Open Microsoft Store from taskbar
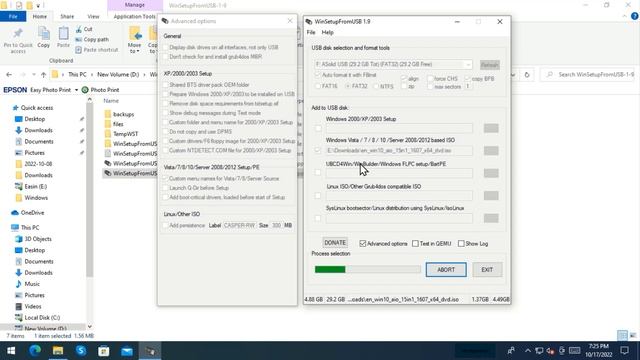Viewport: 640px width, 360px height. tap(104, 351)
